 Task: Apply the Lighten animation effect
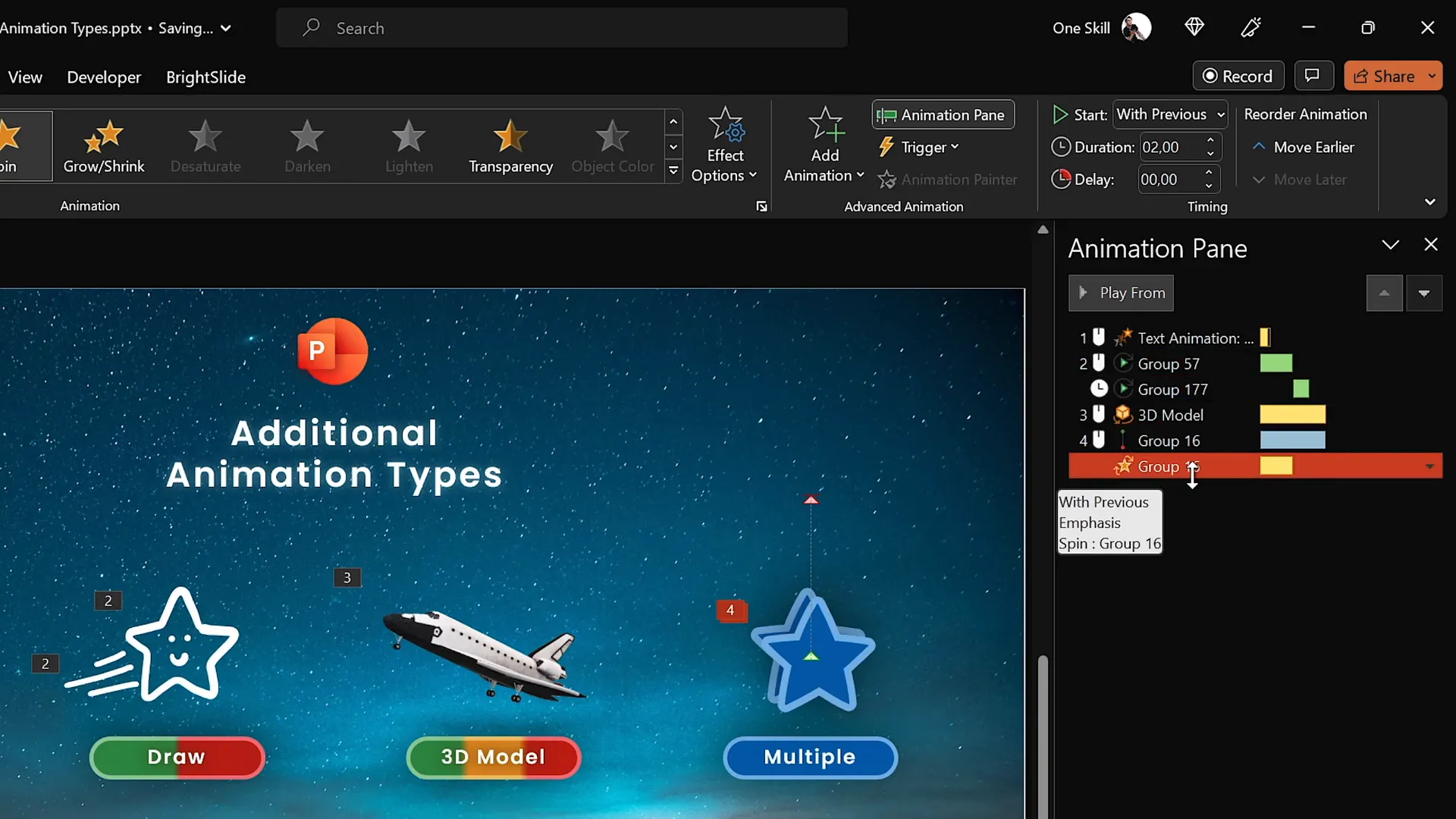408,146
